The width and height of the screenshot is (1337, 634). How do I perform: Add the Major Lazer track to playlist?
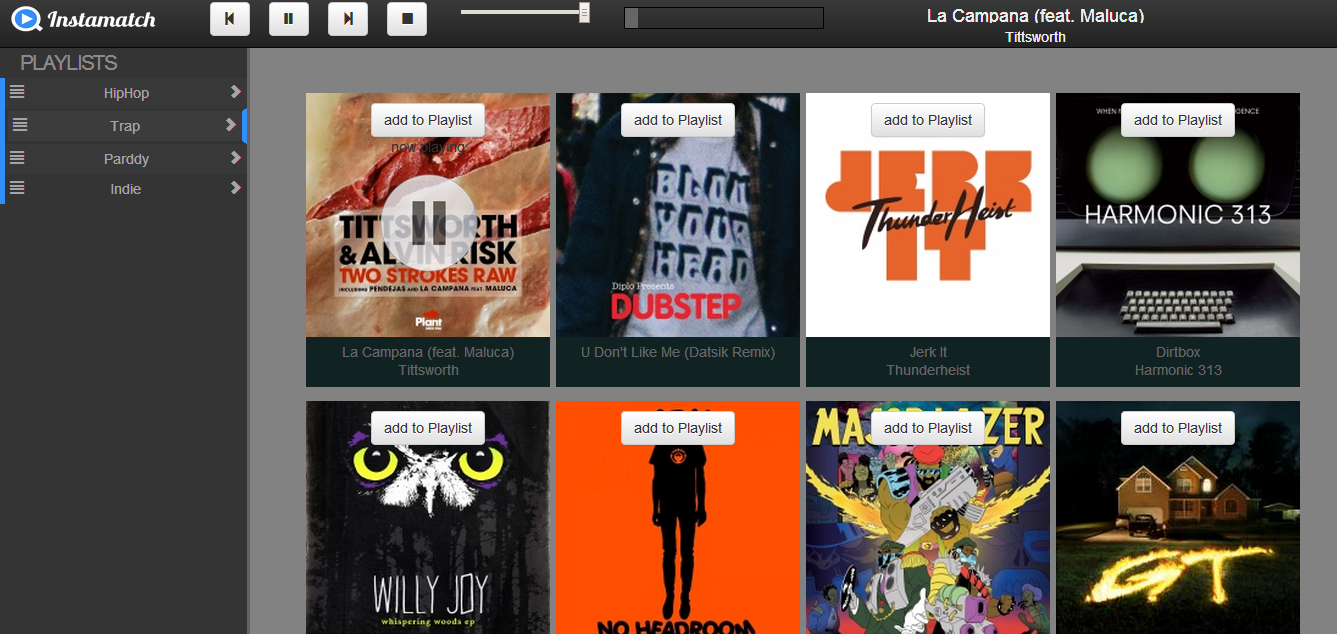(x=928, y=428)
